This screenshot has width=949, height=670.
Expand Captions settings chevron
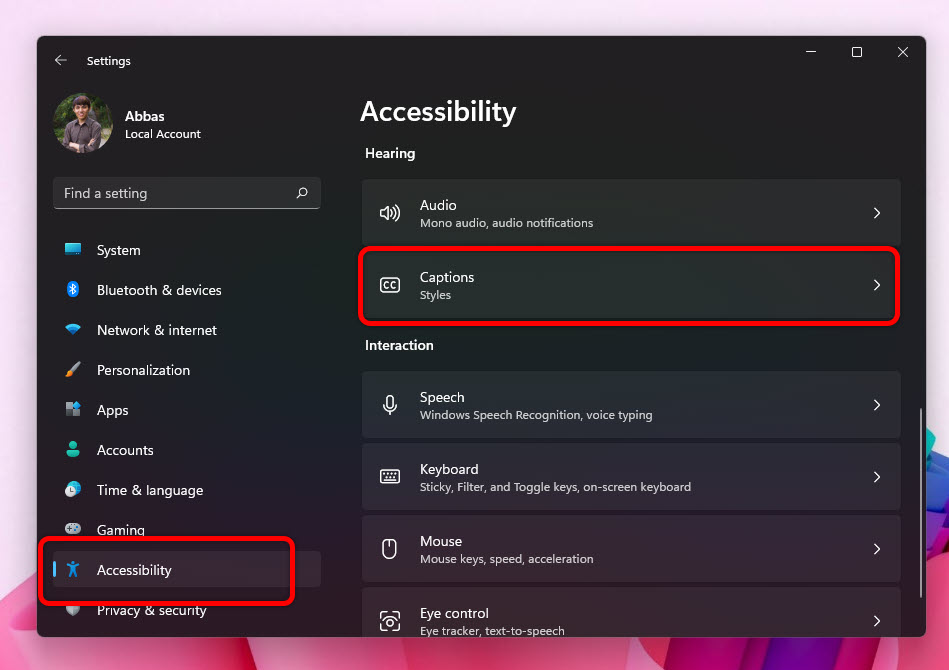tap(876, 284)
